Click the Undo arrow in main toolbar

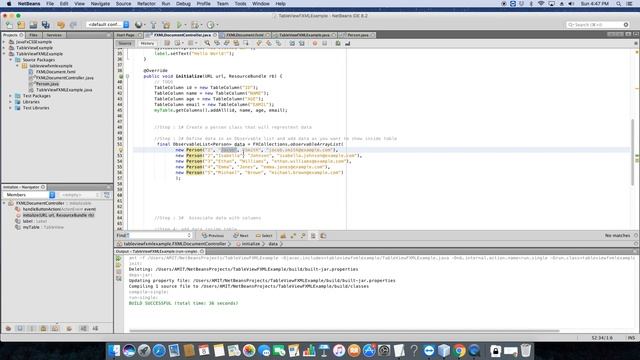click(x=61, y=25)
